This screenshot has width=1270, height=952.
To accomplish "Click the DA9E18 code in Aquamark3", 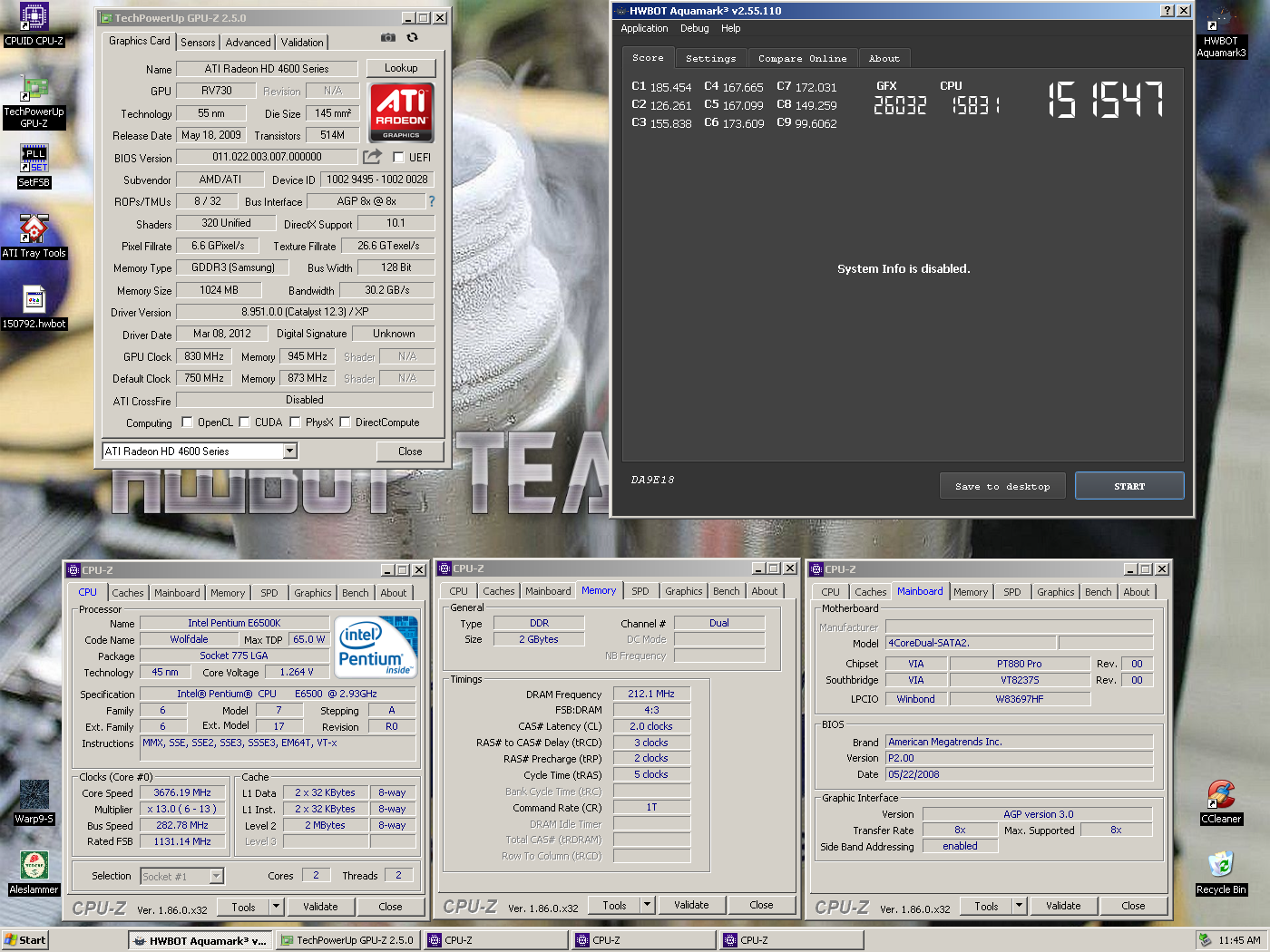I will [653, 480].
